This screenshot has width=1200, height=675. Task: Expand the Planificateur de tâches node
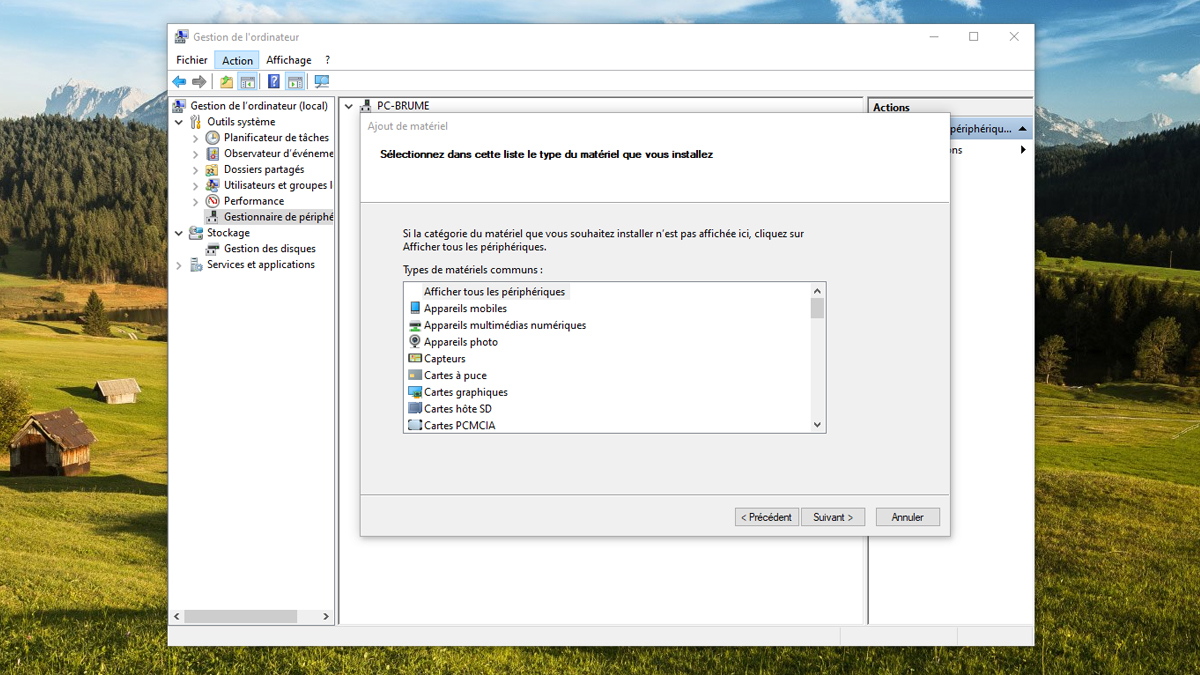tap(196, 138)
